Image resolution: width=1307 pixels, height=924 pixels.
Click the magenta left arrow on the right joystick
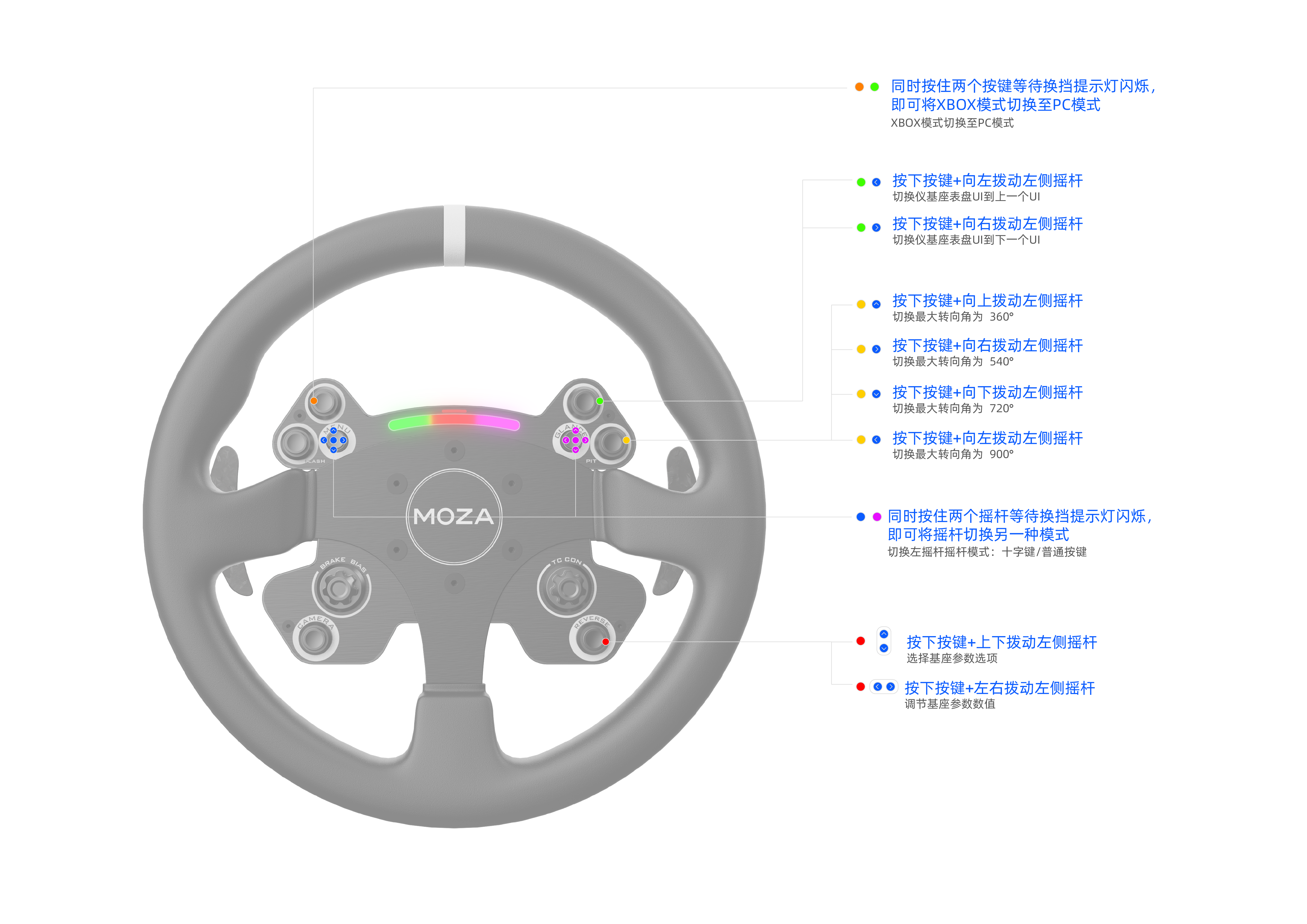point(566,440)
